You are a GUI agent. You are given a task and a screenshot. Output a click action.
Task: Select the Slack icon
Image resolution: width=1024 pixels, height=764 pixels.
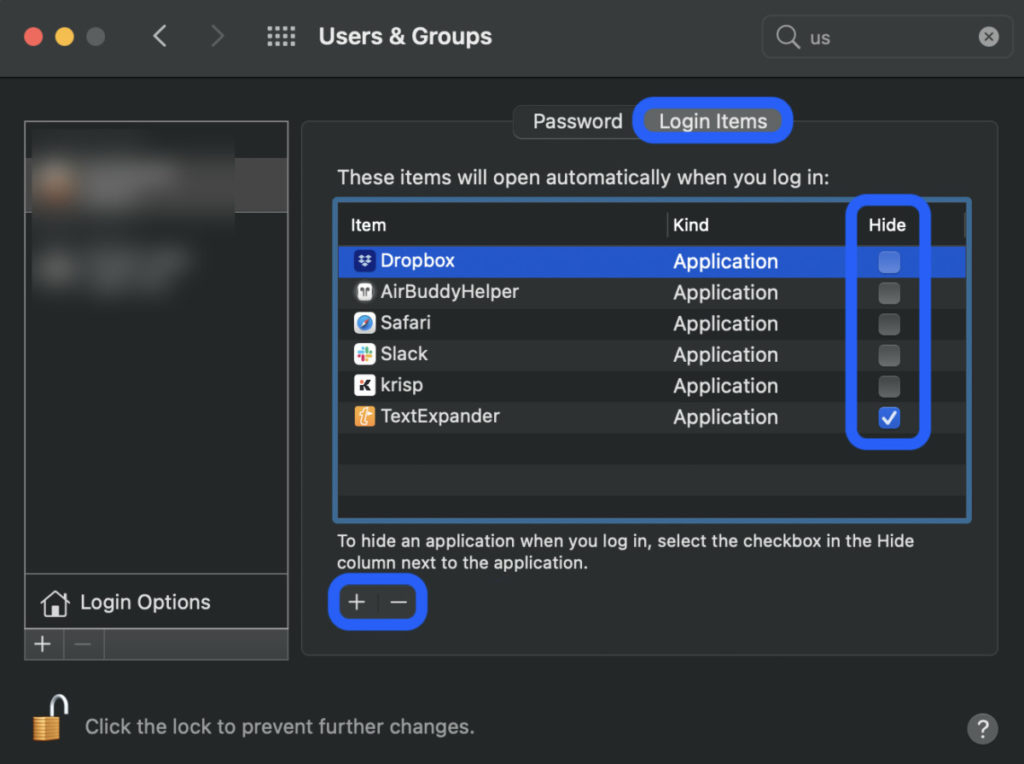[x=363, y=354]
